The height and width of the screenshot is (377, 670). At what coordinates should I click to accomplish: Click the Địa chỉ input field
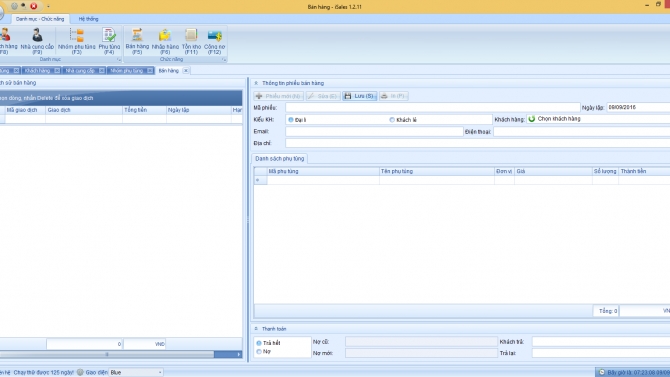coord(478,143)
